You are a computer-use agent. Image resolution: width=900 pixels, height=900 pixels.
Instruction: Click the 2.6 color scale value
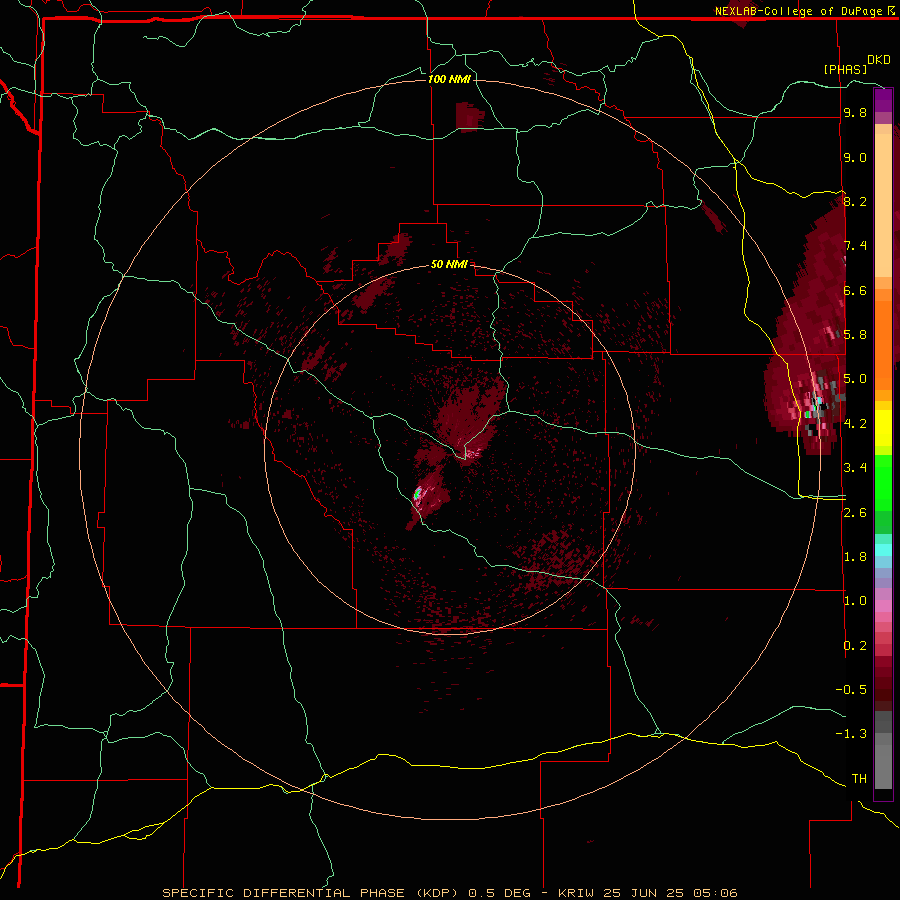855,513
